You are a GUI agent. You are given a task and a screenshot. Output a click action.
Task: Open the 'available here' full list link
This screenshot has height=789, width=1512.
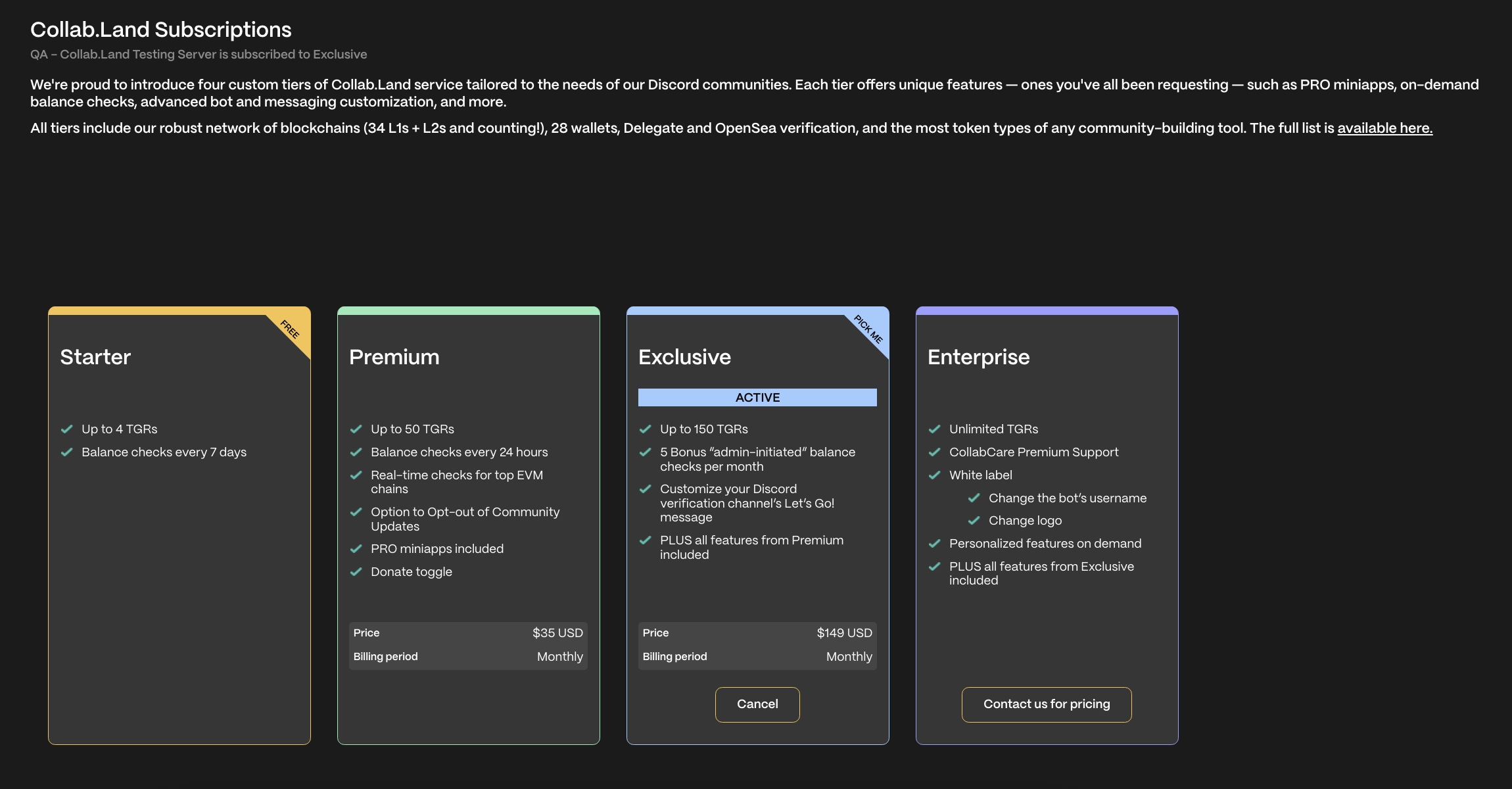coord(1384,128)
